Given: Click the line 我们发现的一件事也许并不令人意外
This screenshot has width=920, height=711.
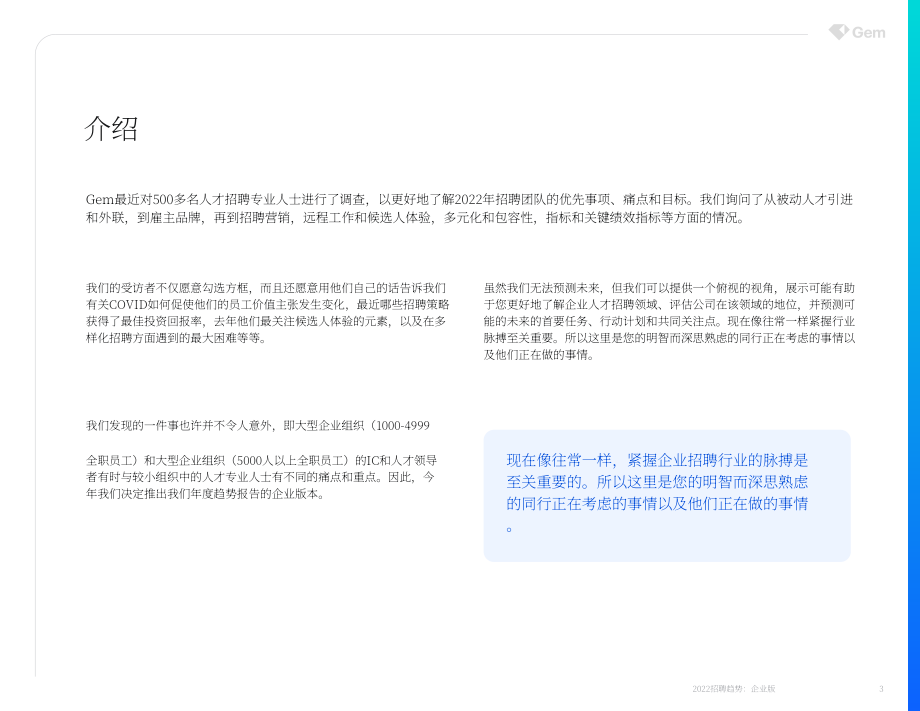Looking at the screenshot, I should pyautogui.click(x=258, y=425).
